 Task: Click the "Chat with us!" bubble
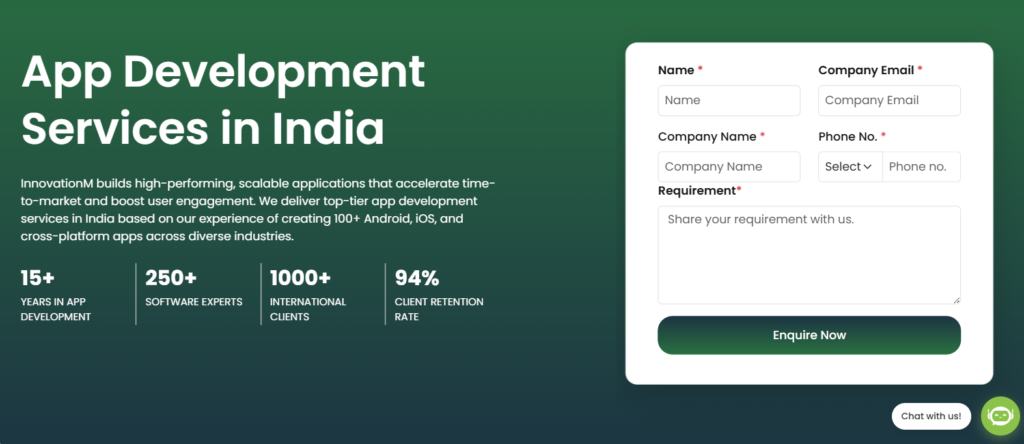click(931, 416)
